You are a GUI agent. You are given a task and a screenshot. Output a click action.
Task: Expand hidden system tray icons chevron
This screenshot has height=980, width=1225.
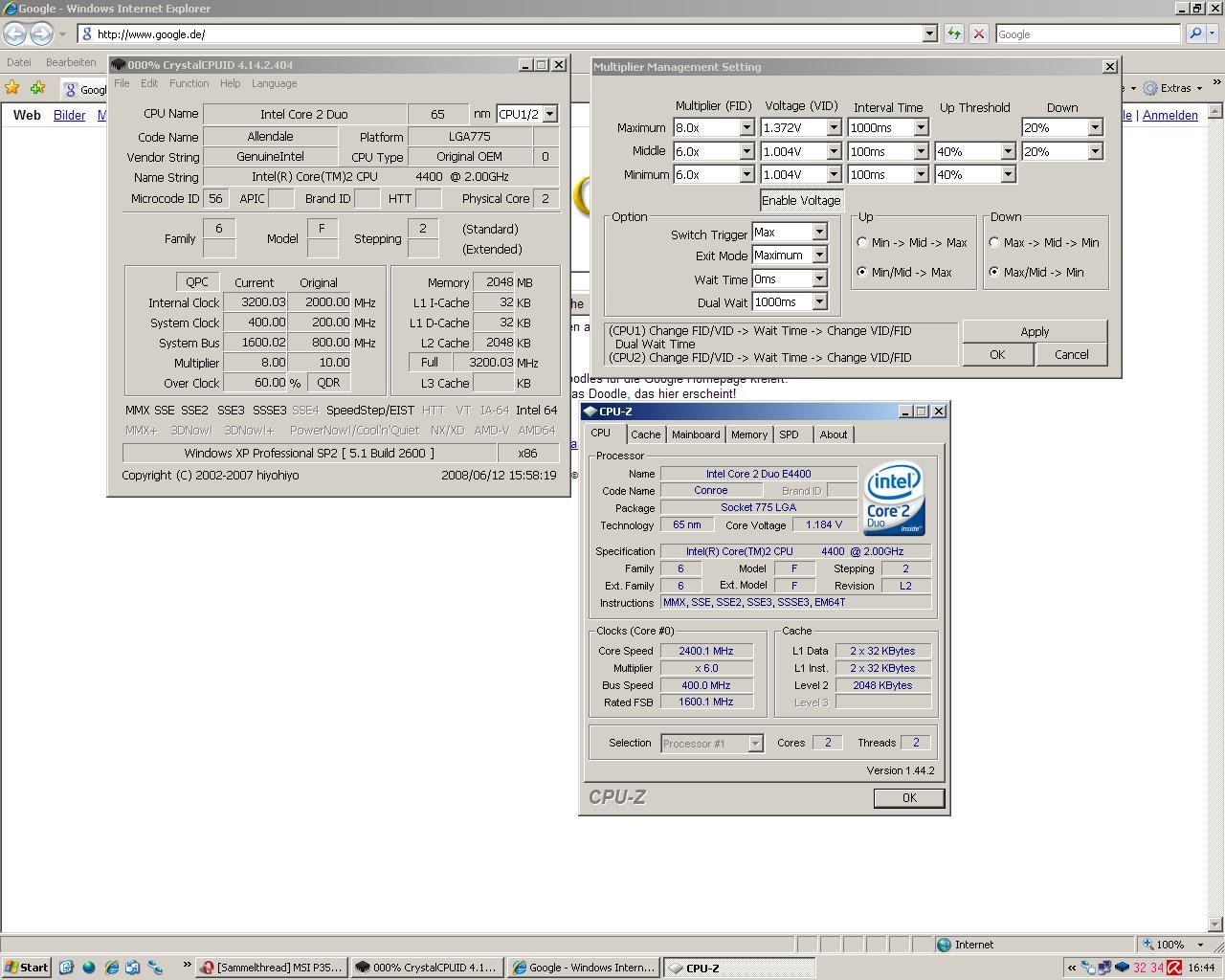(x=1071, y=968)
